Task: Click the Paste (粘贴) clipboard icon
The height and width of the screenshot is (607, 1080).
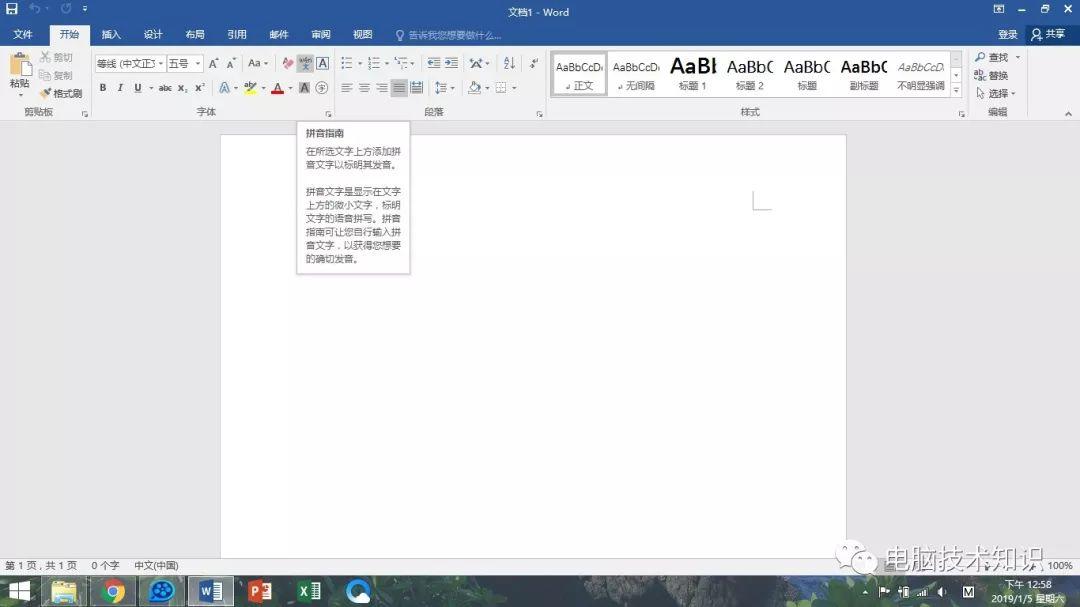Action: click(20, 65)
